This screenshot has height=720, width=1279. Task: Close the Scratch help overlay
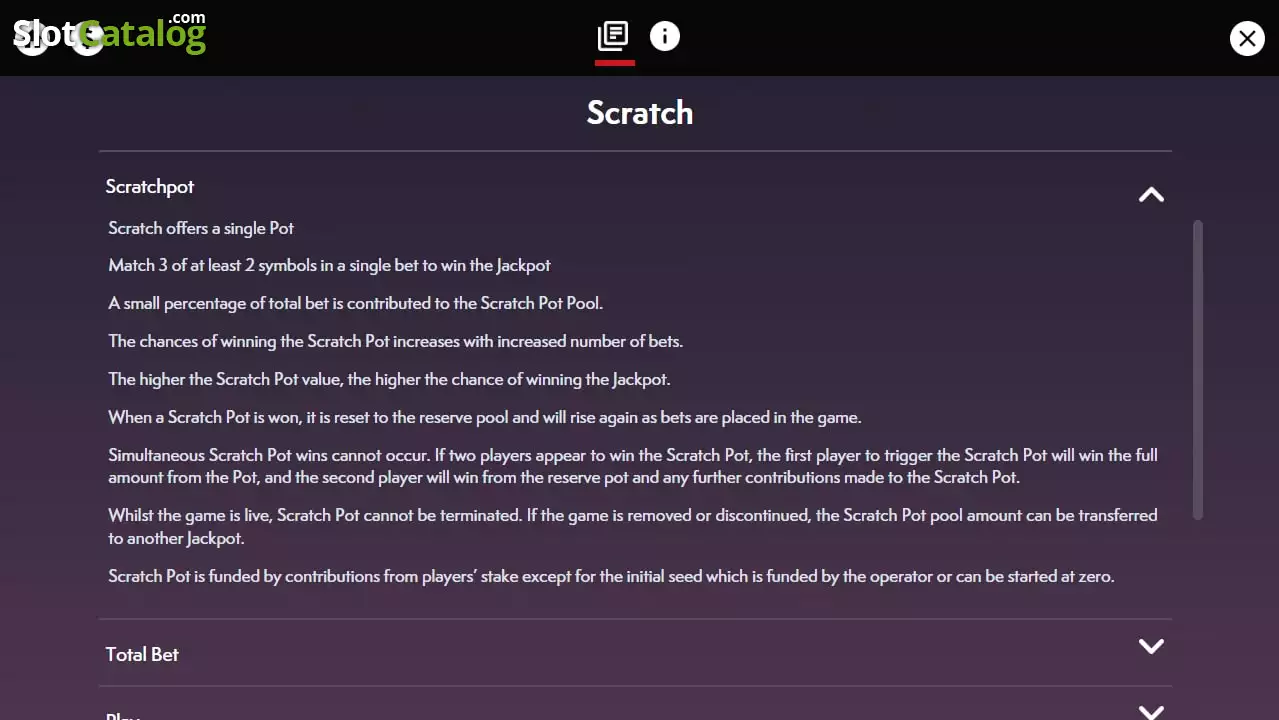pyautogui.click(x=1246, y=38)
